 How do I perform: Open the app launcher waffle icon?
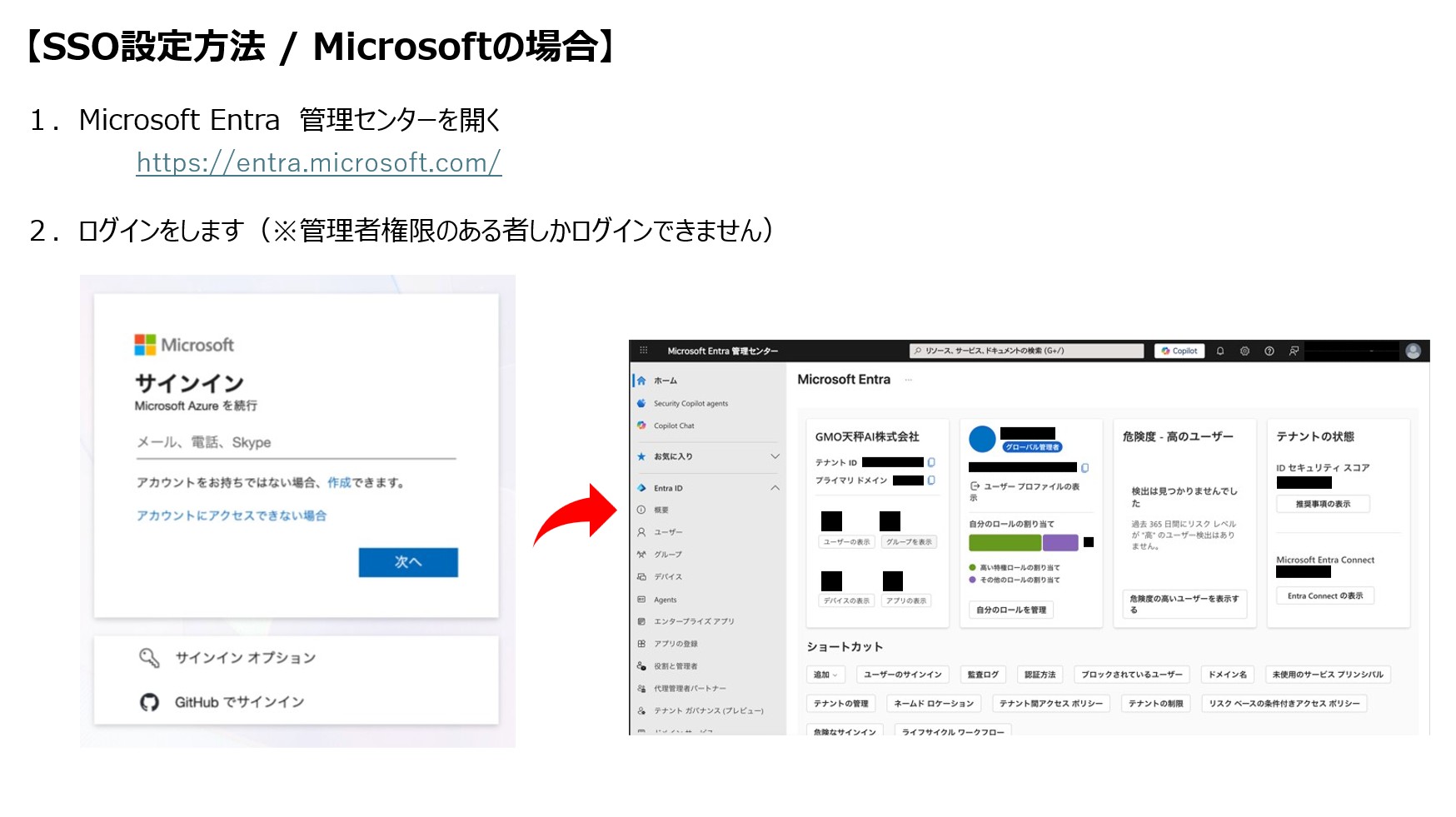(x=643, y=351)
